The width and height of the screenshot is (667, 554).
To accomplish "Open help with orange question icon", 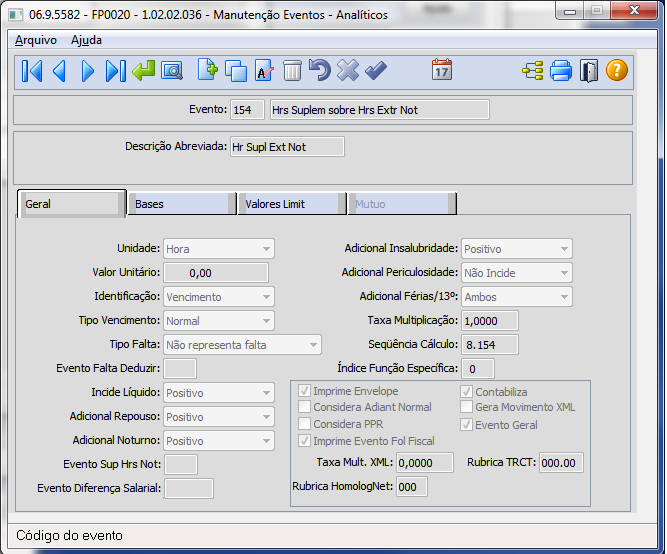I will [617, 71].
